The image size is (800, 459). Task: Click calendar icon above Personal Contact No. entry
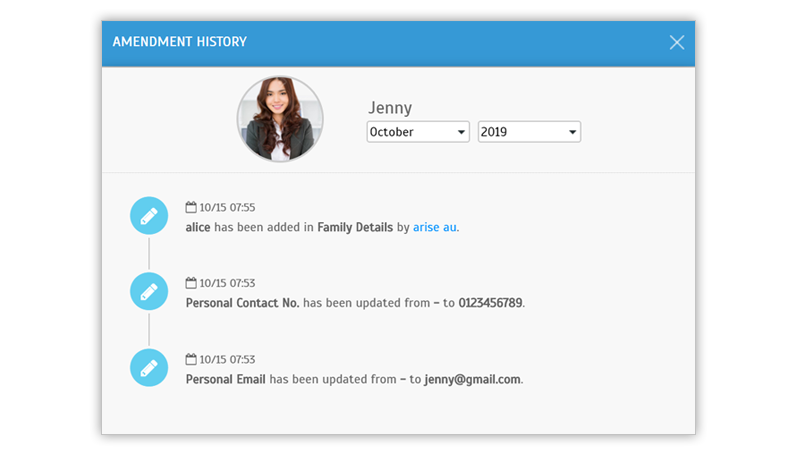click(x=191, y=283)
